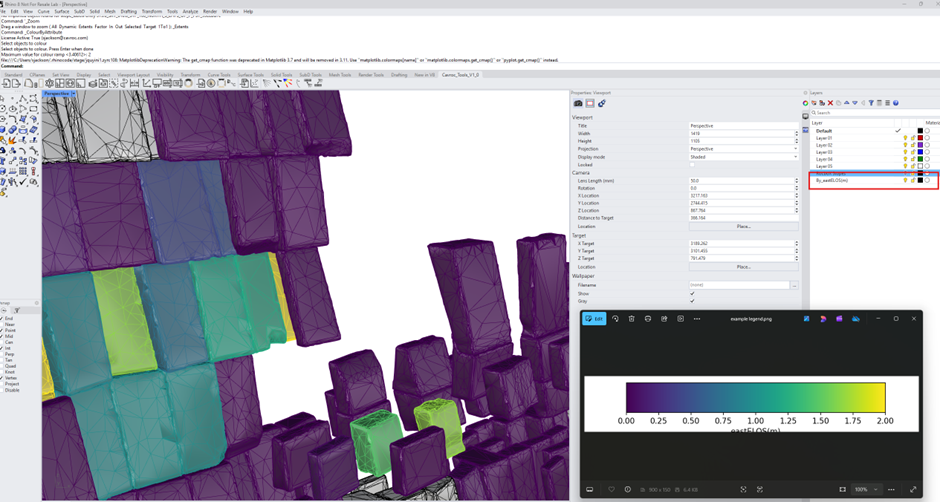Click the blue help icon in Layers panel
The height and width of the screenshot is (502, 940).
pyautogui.click(x=896, y=103)
